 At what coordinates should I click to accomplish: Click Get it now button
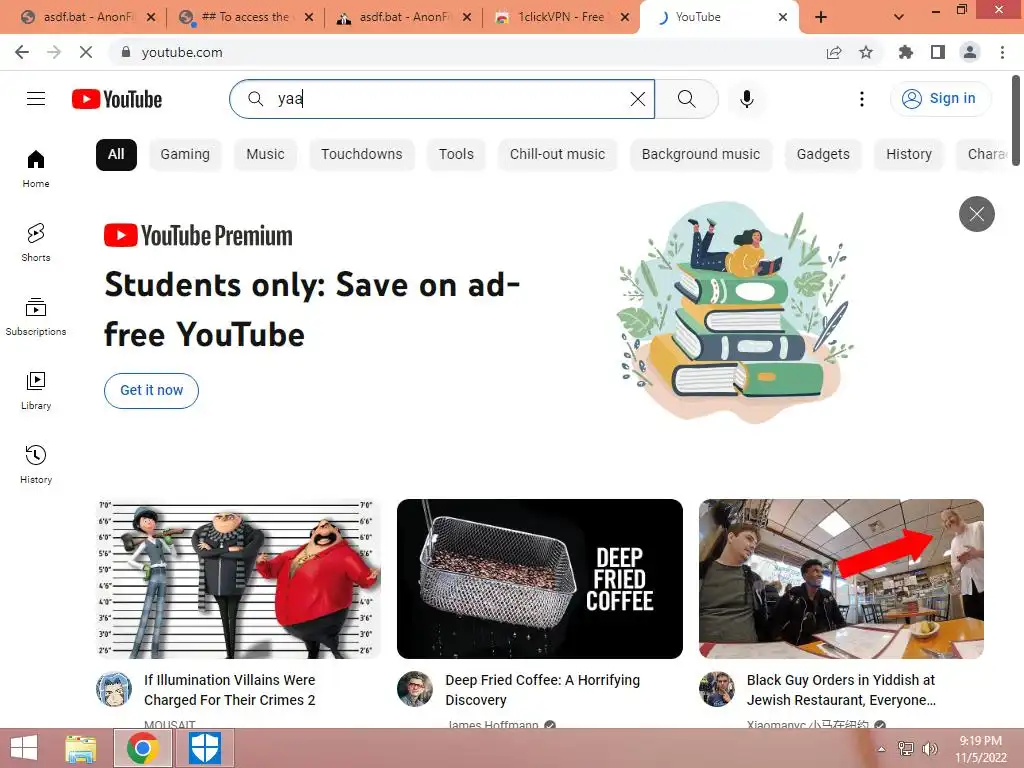152,391
